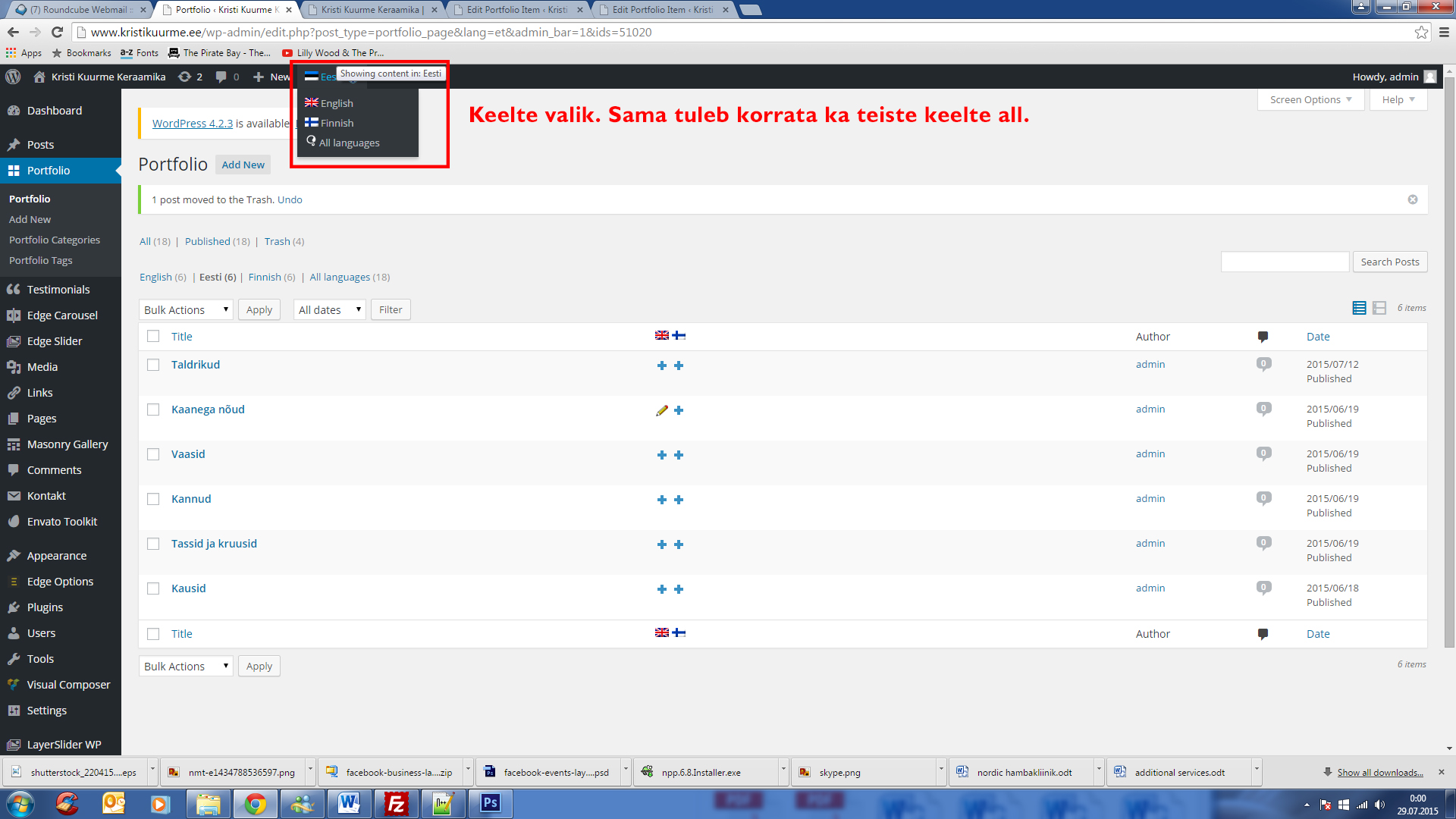Open Photoshop from the taskbar
Image resolution: width=1456 pixels, height=819 pixels.
pyautogui.click(x=490, y=803)
